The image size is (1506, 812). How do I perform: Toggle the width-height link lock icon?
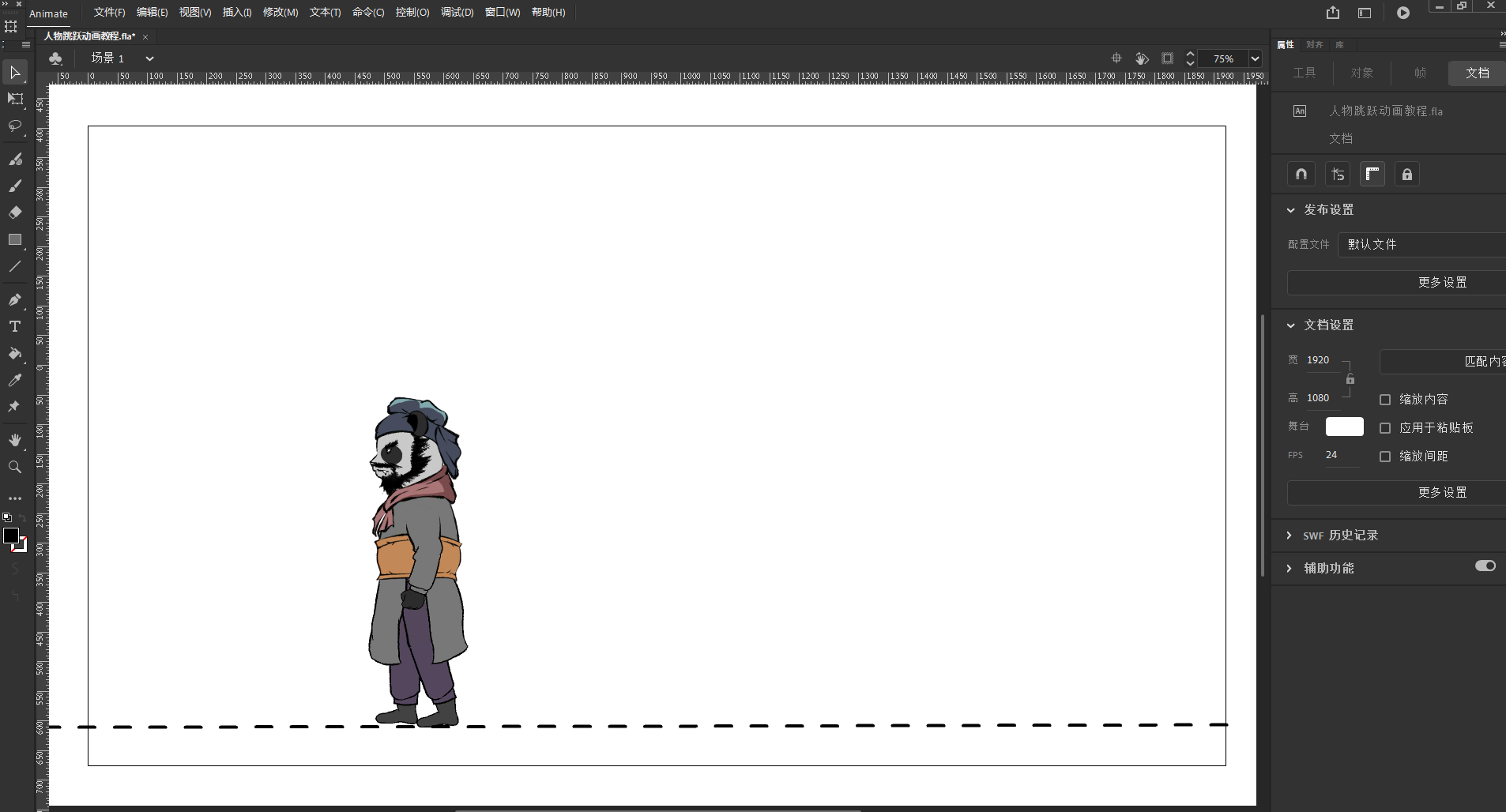click(x=1350, y=379)
